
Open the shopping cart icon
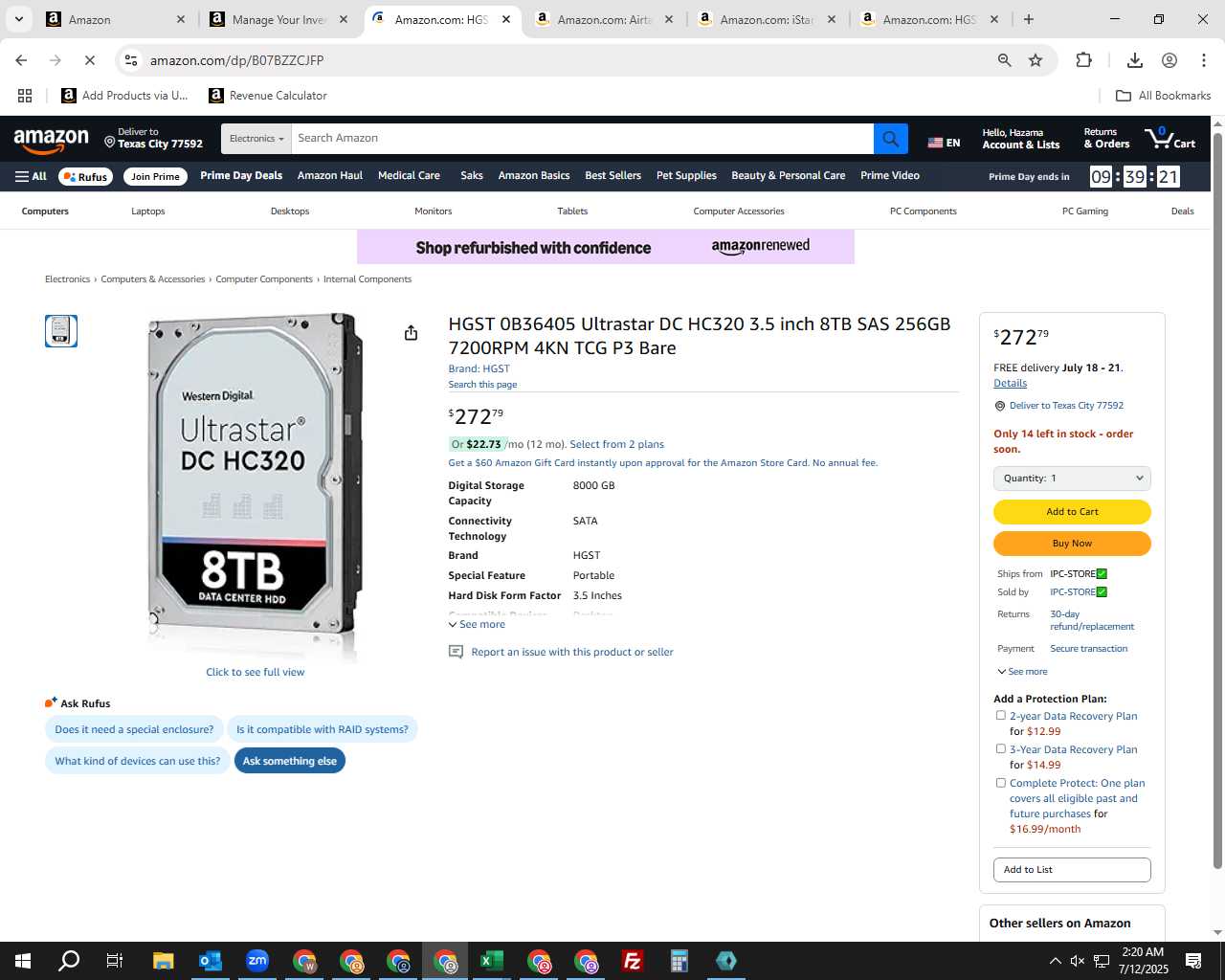(1170, 139)
